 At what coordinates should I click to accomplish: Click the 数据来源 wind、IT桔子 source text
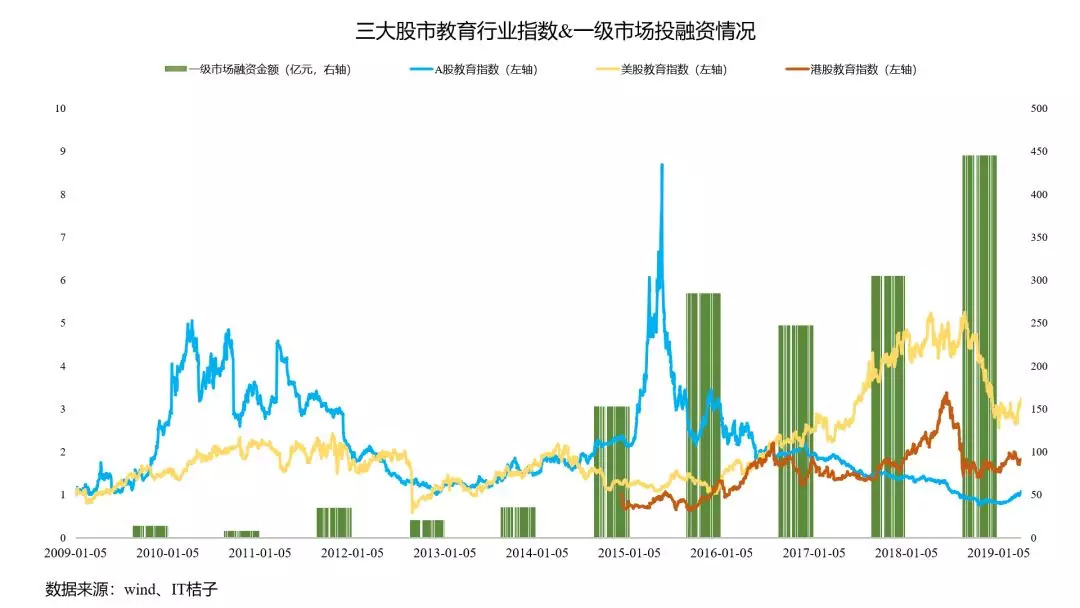click(131, 589)
